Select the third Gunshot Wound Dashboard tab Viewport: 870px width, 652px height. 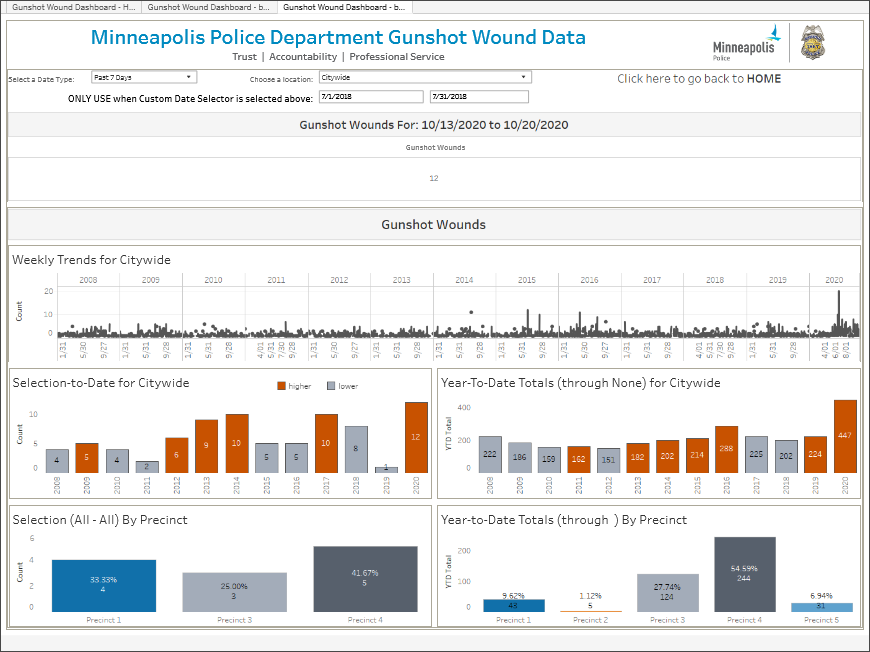click(x=344, y=7)
